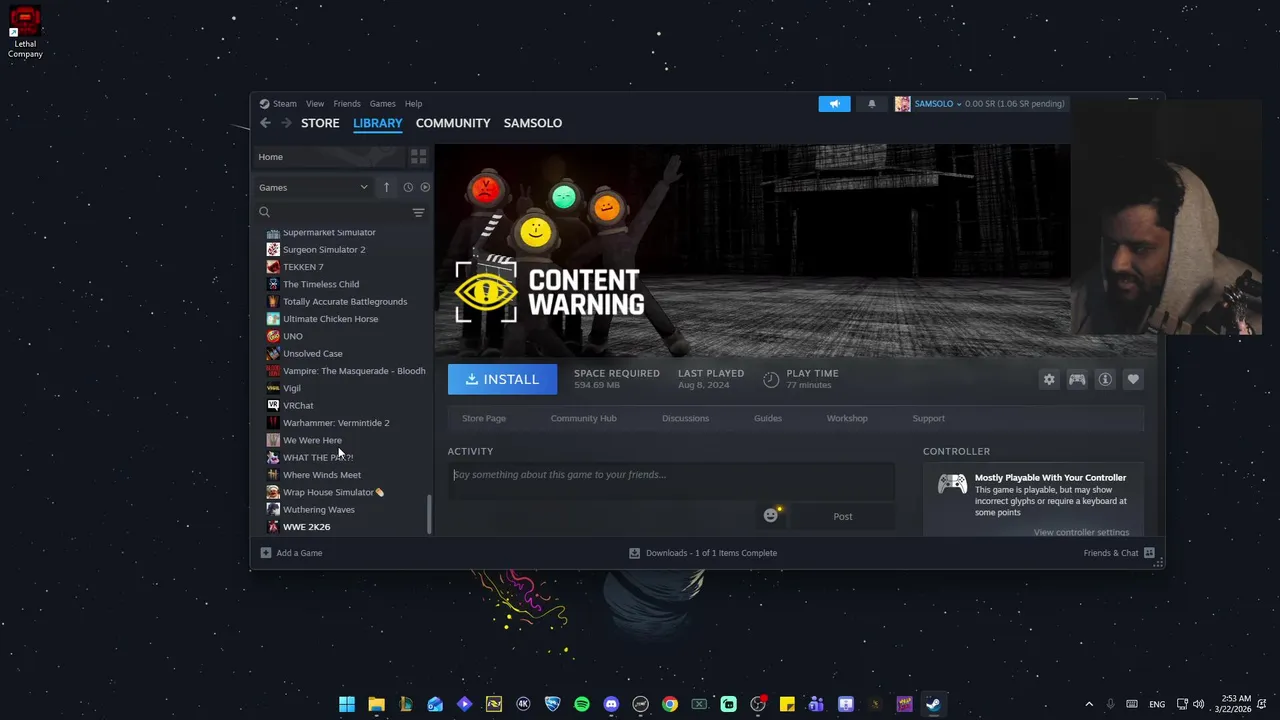Open the STORE tab
This screenshot has width=1280, height=720.
(x=320, y=123)
